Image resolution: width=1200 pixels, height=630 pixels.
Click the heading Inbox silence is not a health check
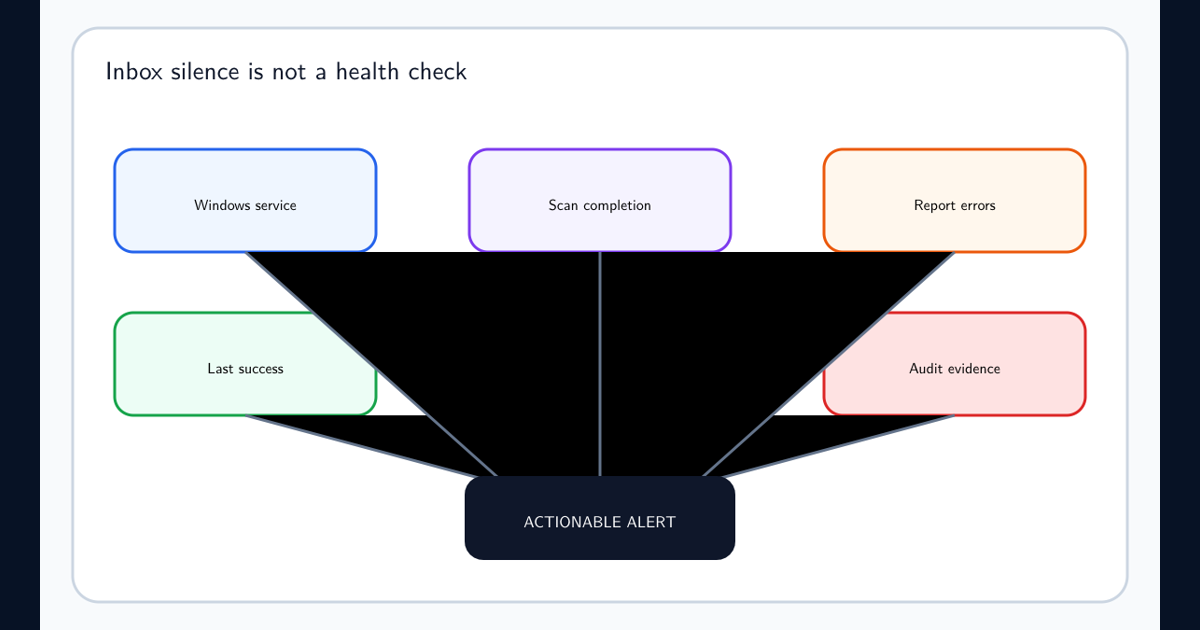point(286,72)
